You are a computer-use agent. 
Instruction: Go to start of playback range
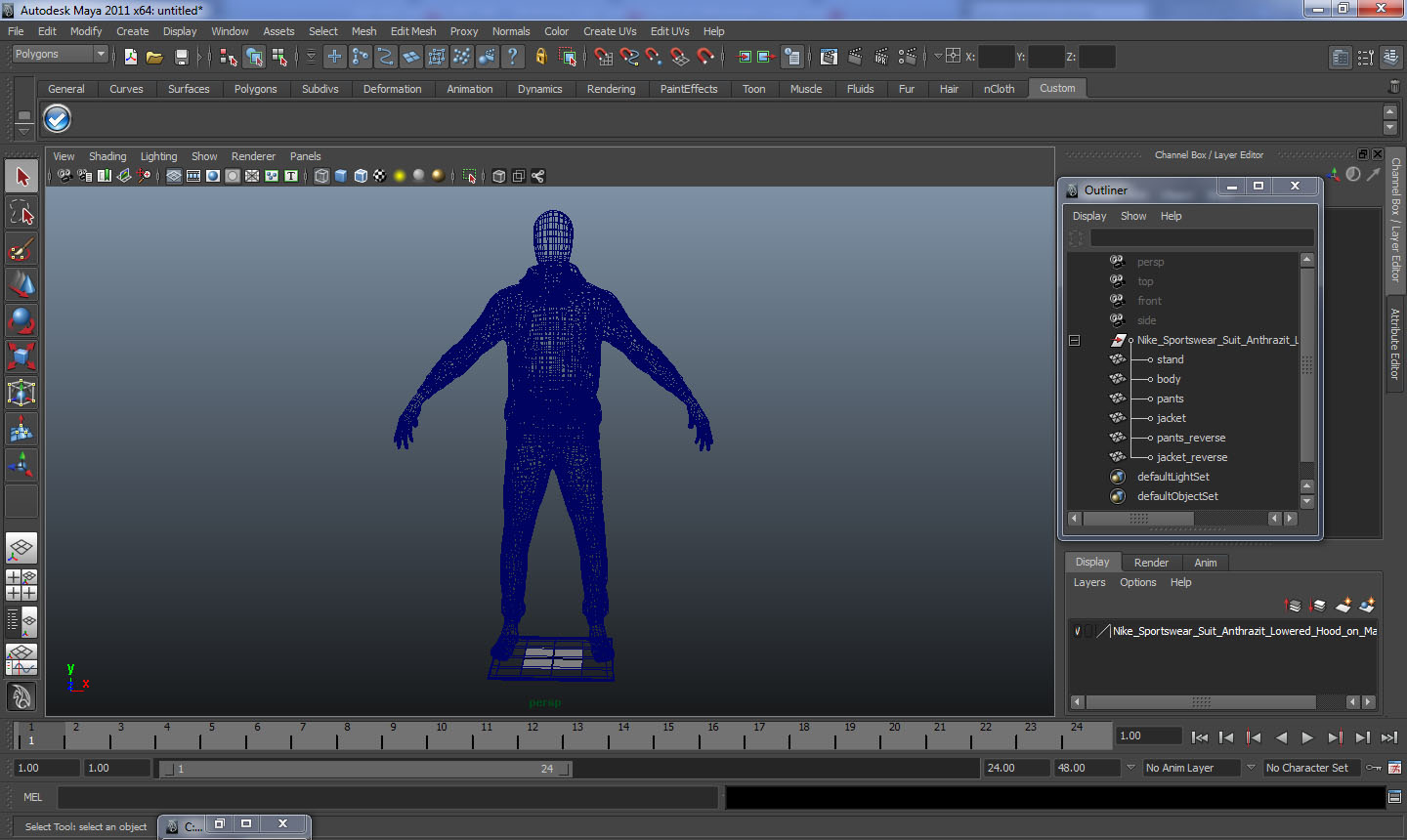pos(1199,737)
